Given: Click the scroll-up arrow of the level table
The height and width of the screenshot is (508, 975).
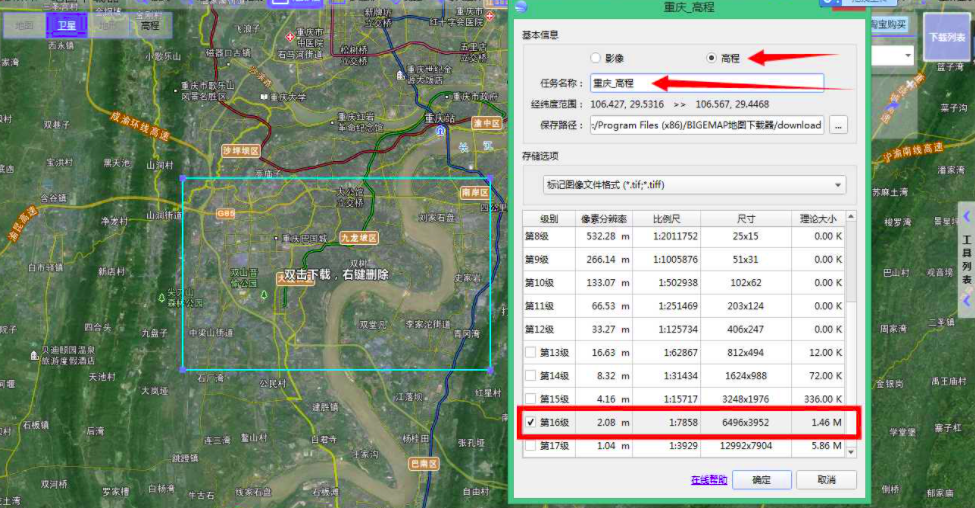Looking at the screenshot, I should [x=851, y=216].
